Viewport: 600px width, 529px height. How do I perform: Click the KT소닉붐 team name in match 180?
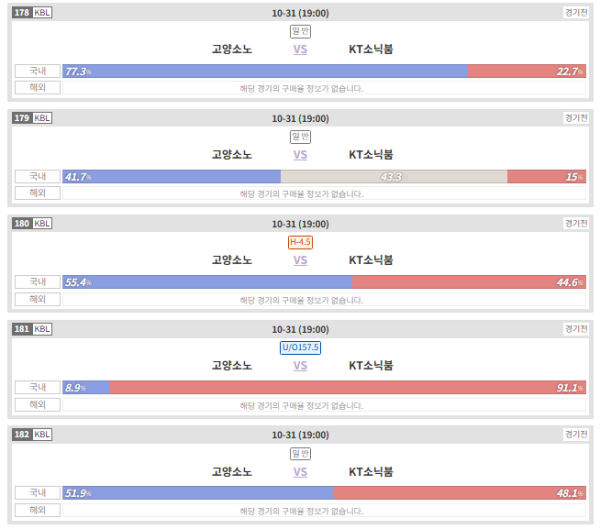click(x=371, y=260)
